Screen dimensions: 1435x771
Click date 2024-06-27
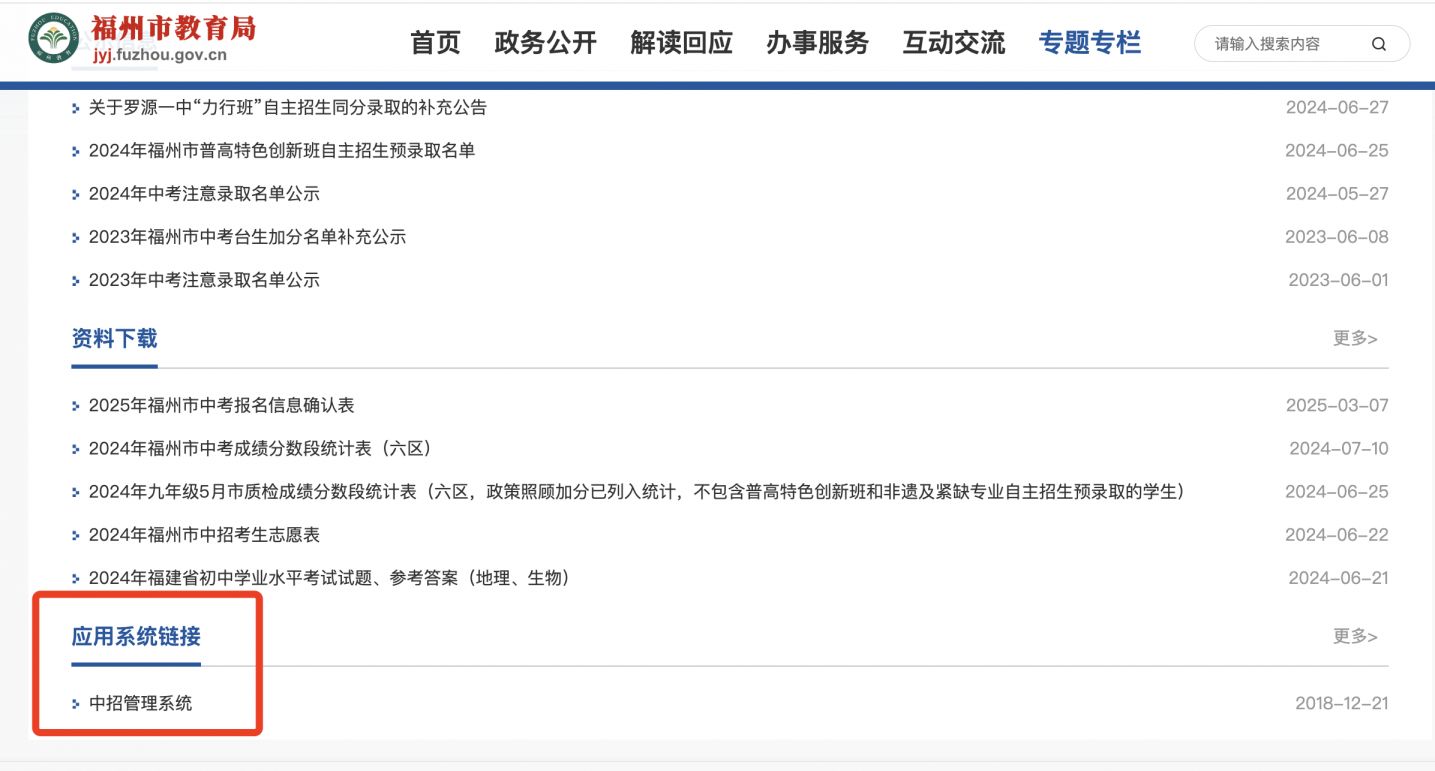[1337, 108]
